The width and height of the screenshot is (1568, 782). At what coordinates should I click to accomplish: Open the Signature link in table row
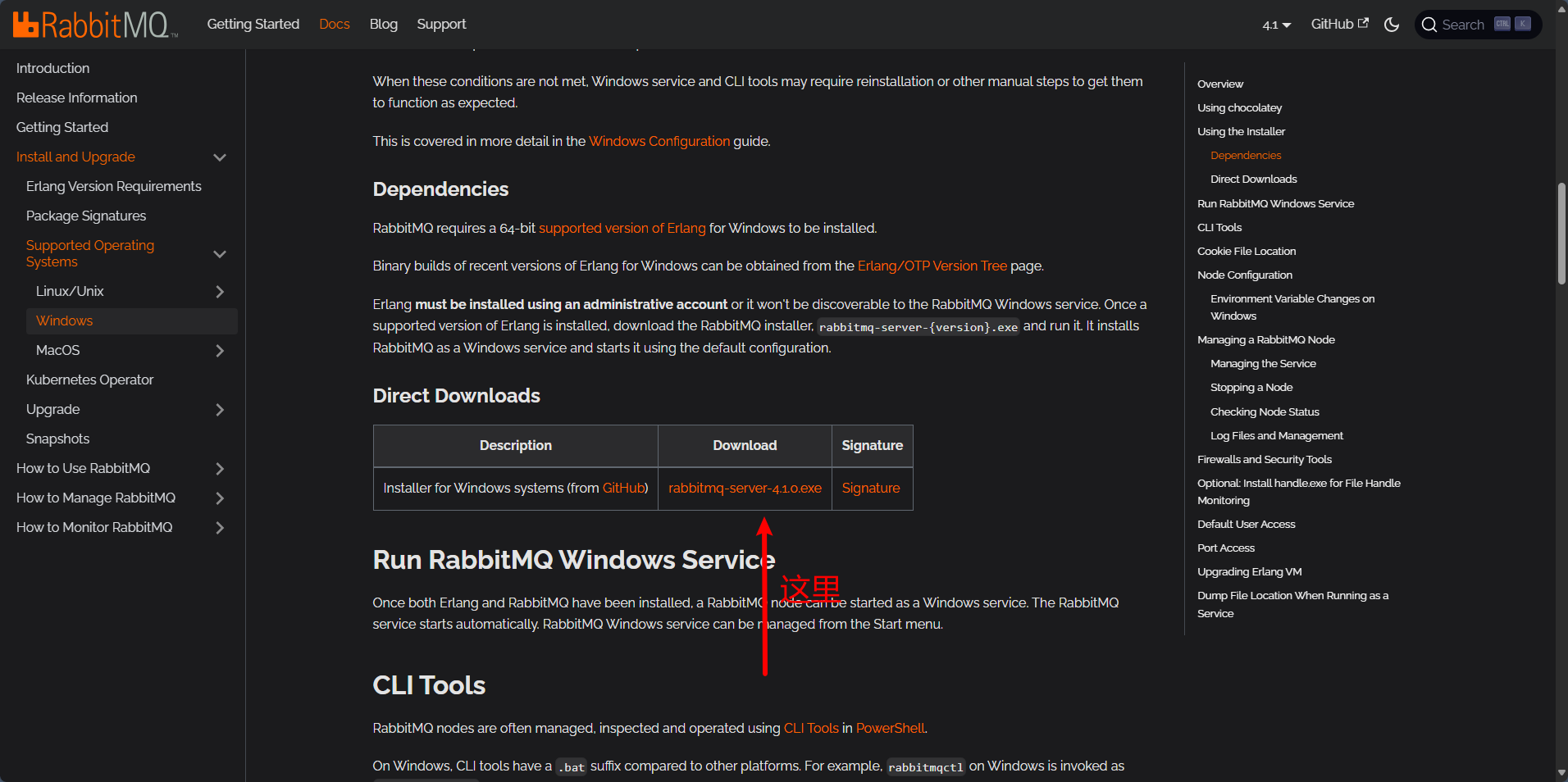pos(871,488)
